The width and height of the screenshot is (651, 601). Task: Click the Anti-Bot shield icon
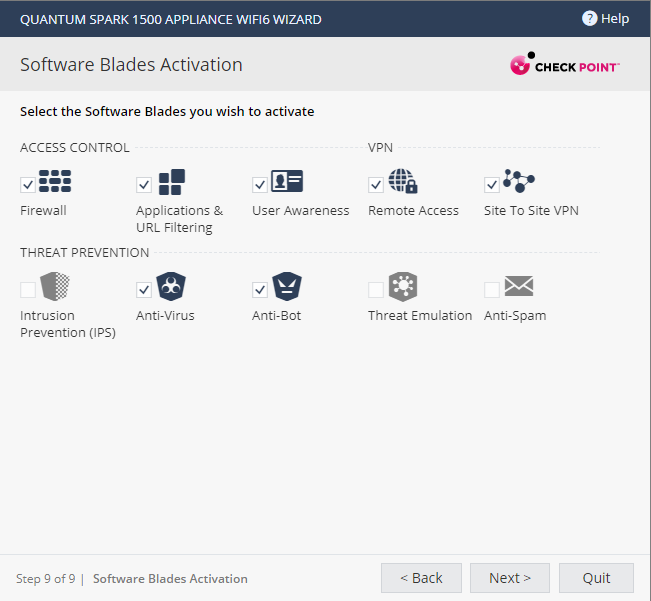point(287,287)
